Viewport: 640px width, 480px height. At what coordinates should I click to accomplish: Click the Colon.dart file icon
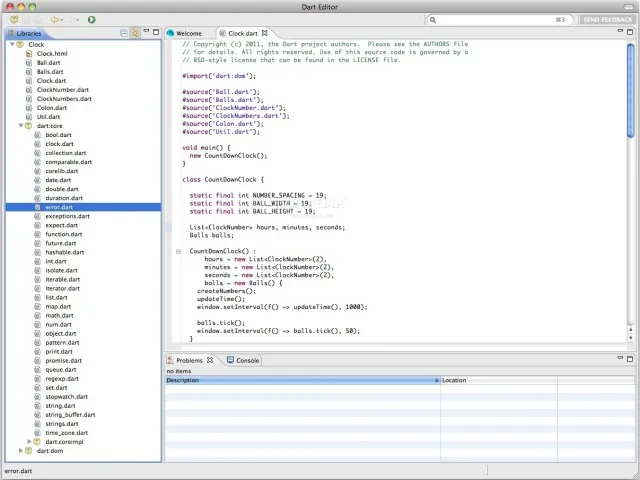pos(29,108)
